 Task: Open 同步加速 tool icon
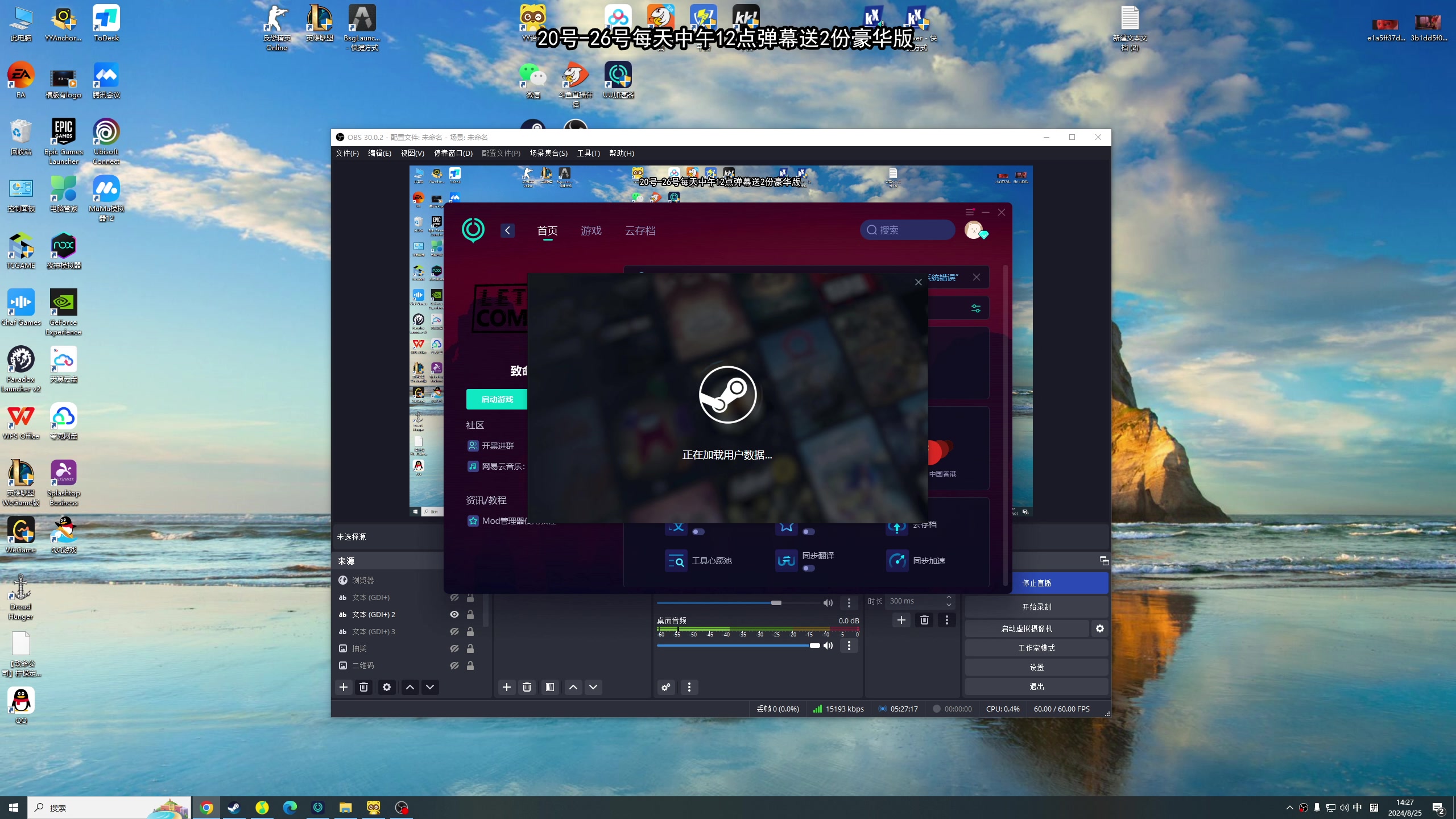click(x=897, y=561)
